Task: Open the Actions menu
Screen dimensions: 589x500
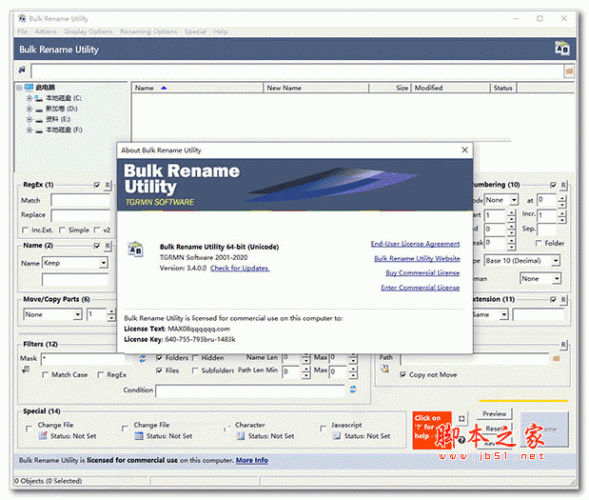Action: click(x=46, y=32)
